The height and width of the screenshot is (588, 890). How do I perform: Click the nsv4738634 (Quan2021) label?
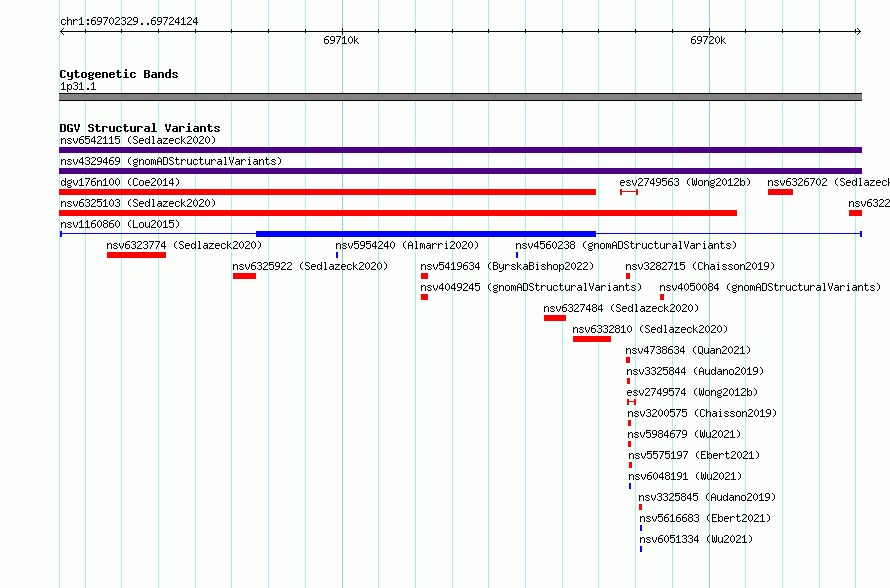[x=688, y=350]
